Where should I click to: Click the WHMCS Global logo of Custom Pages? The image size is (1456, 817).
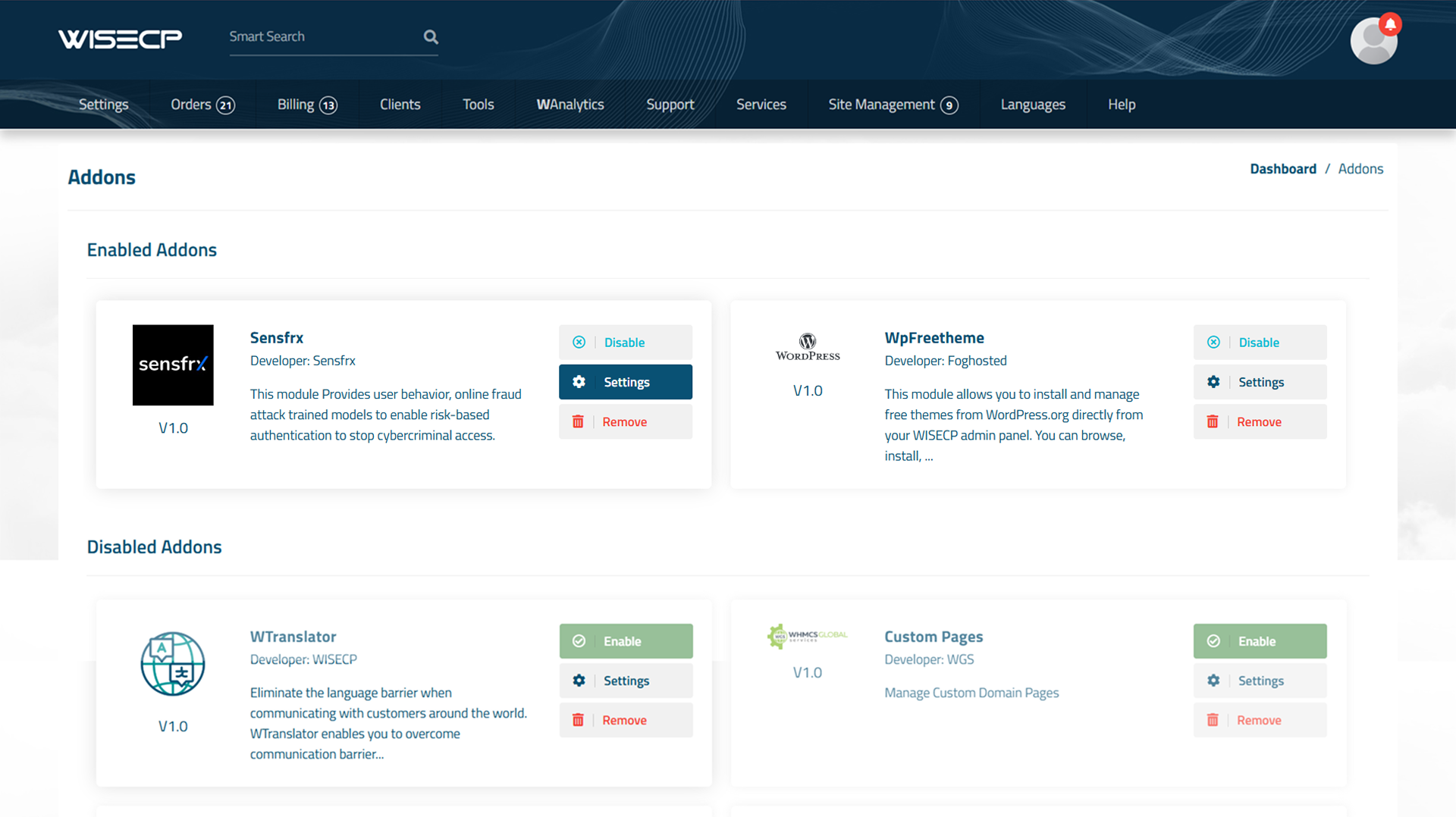[808, 636]
